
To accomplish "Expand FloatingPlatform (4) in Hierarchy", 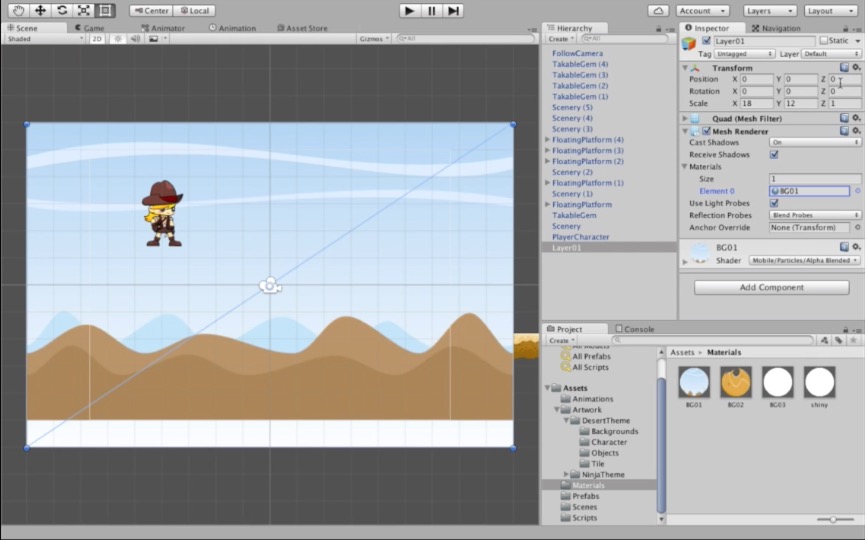I will (547, 140).
